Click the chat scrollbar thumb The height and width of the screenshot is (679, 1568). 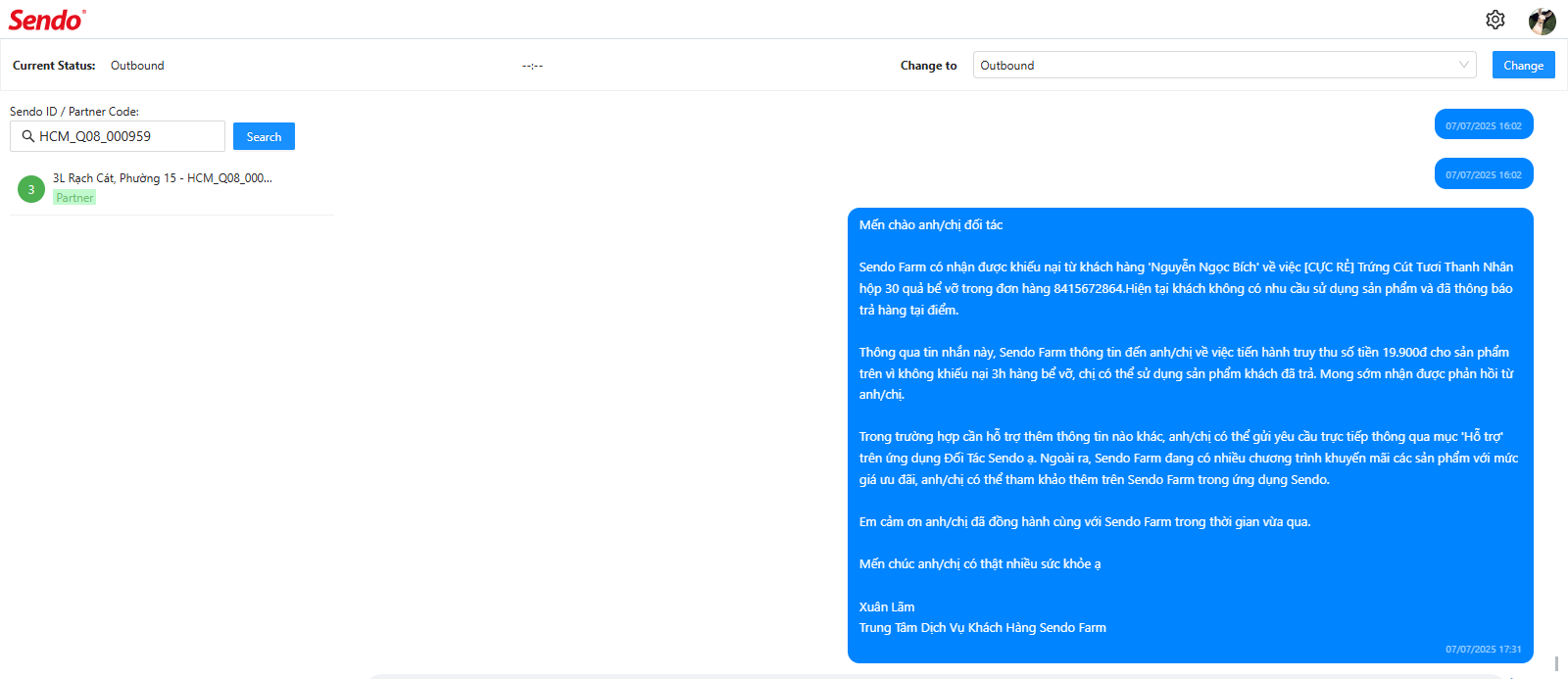pos(1556,663)
